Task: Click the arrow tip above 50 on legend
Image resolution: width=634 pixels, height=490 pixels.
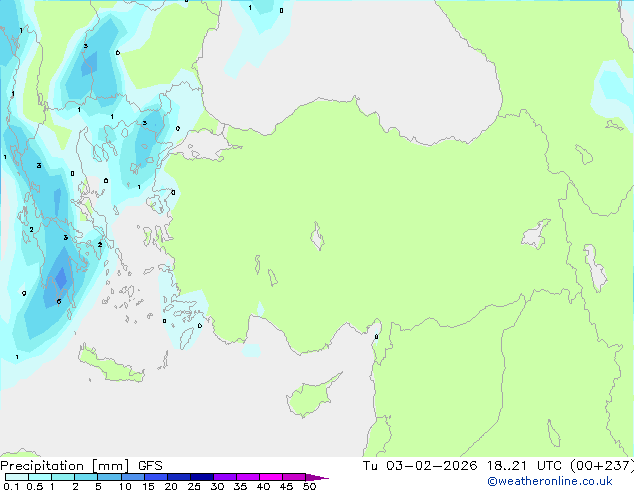Action: tap(317, 477)
